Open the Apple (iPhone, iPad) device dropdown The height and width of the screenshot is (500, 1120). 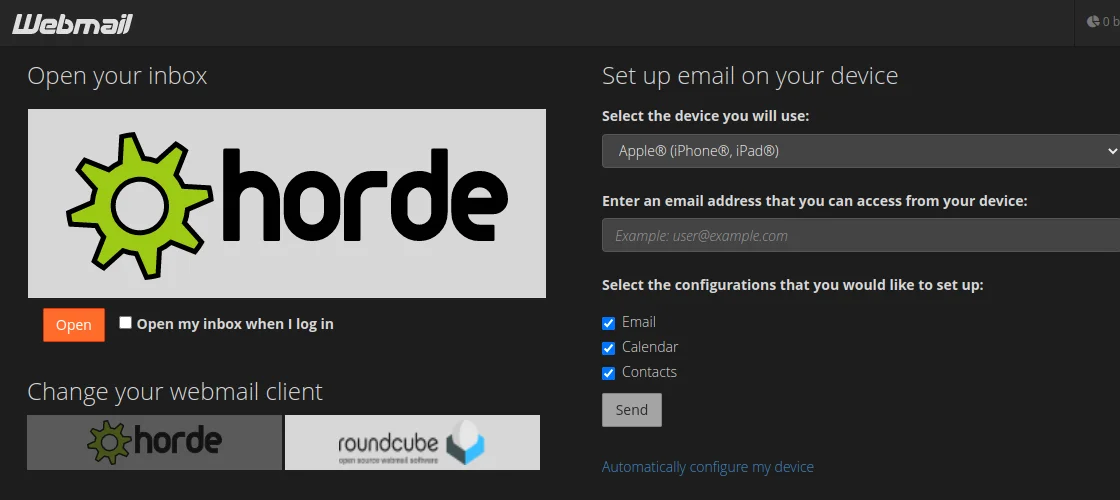click(861, 151)
